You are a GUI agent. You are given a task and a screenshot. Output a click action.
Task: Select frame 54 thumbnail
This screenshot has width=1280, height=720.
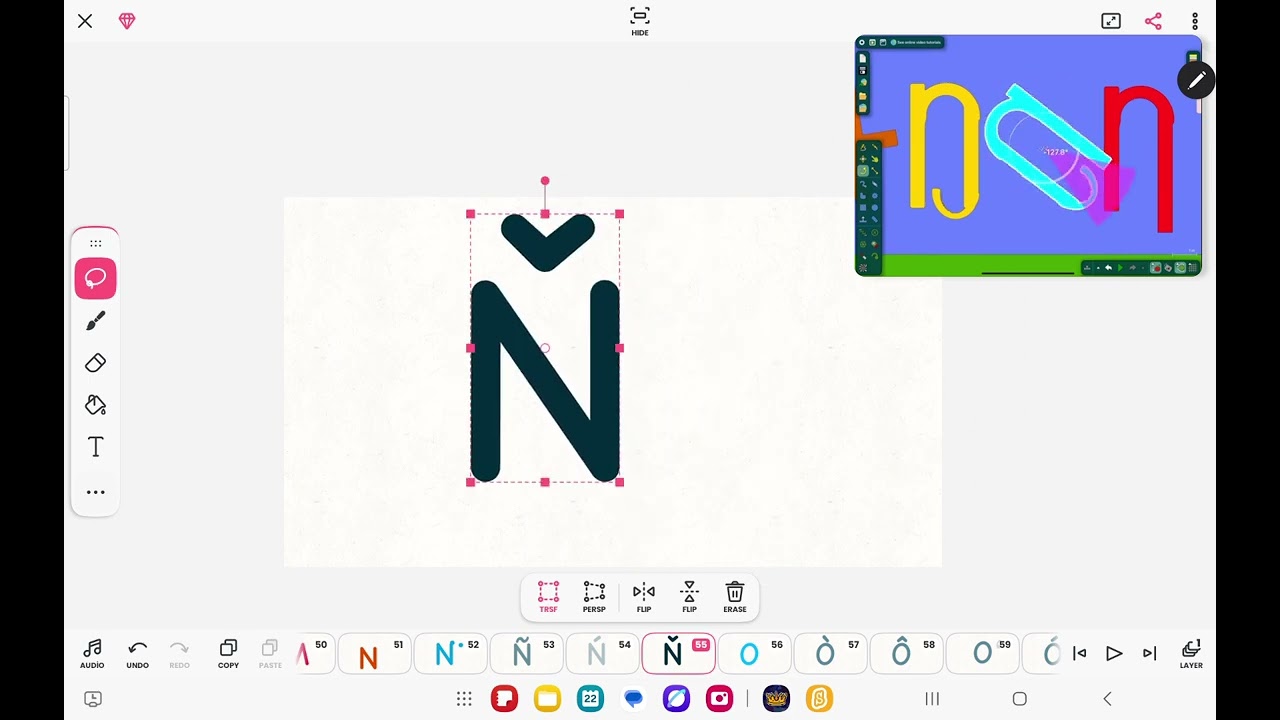602,654
